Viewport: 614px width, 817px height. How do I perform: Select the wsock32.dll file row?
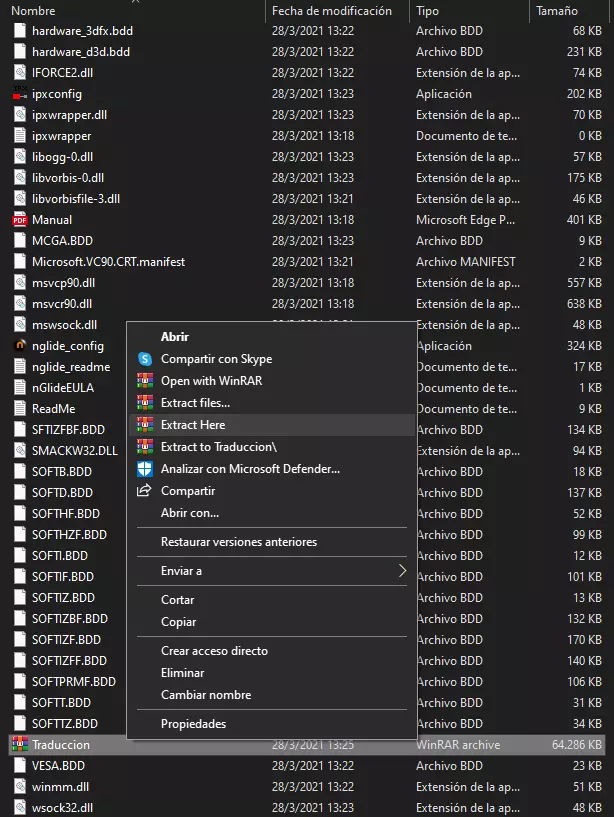tap(62, 808)
